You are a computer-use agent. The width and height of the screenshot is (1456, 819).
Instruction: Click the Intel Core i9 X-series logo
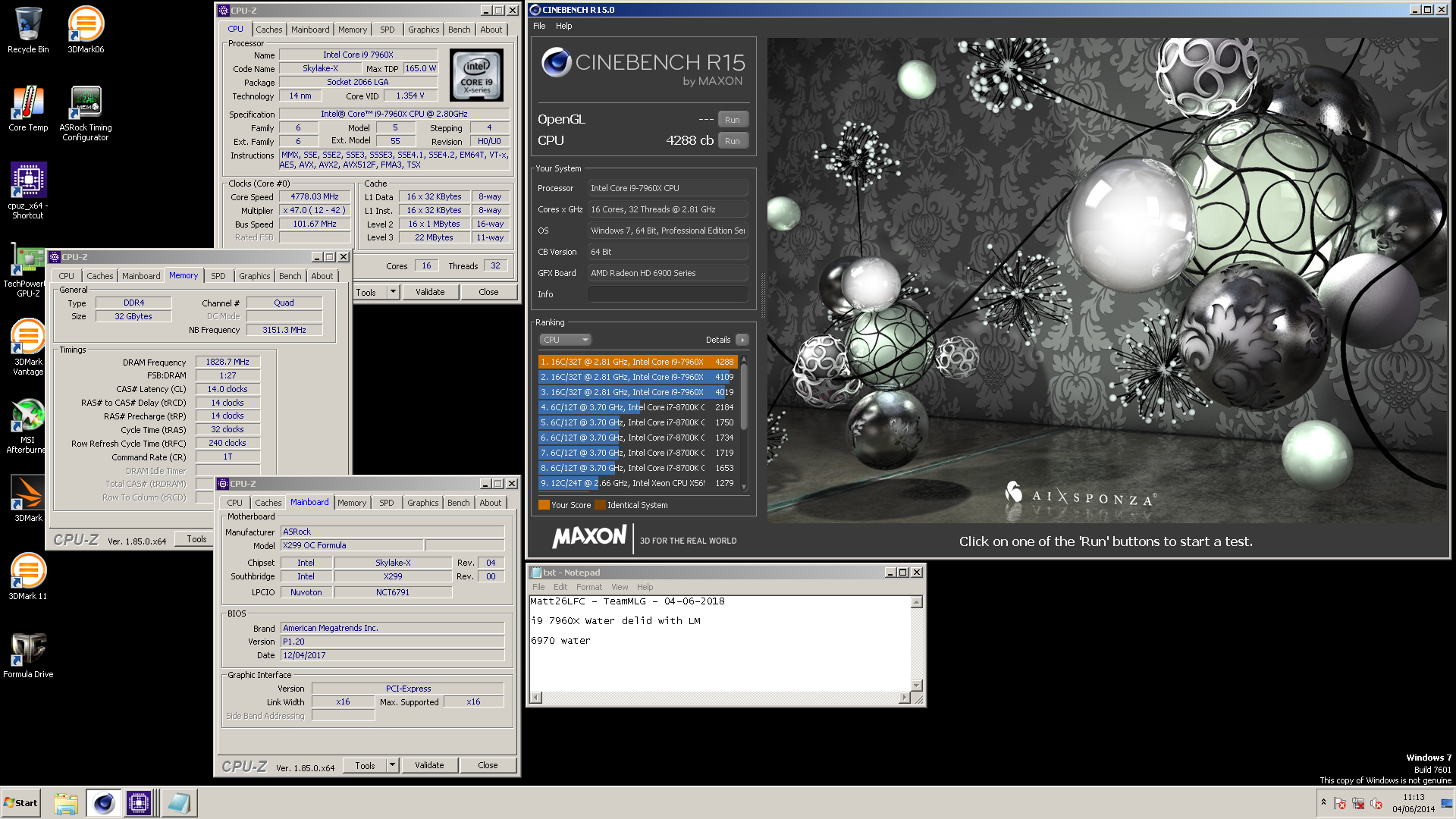pos(476,75)
